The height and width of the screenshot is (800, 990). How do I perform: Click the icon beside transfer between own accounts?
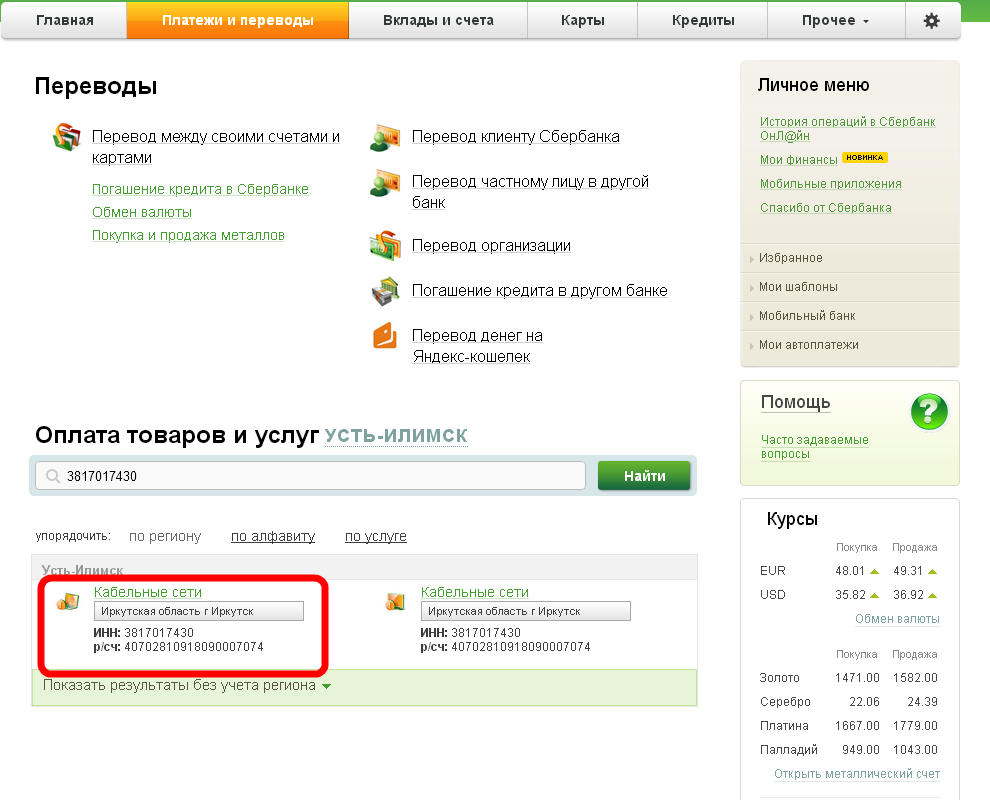(x=67, y=136)
